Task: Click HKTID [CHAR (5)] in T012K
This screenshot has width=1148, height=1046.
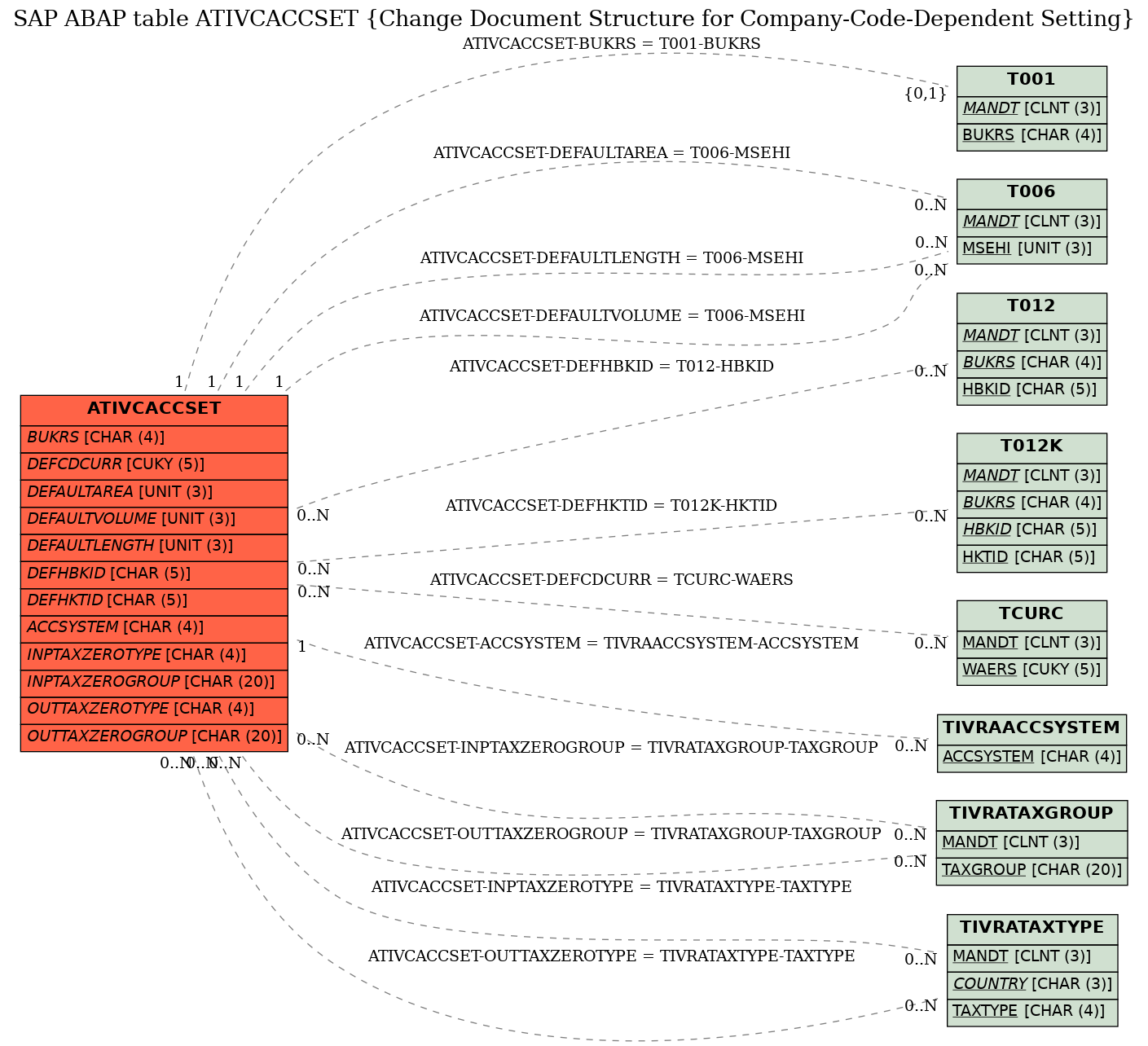Action: 1031,558
